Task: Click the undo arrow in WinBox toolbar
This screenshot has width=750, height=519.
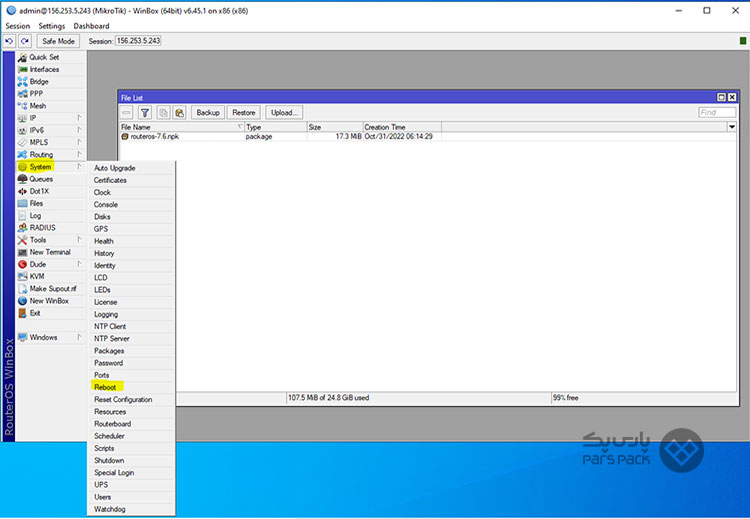Action: (x=9, y=41)
